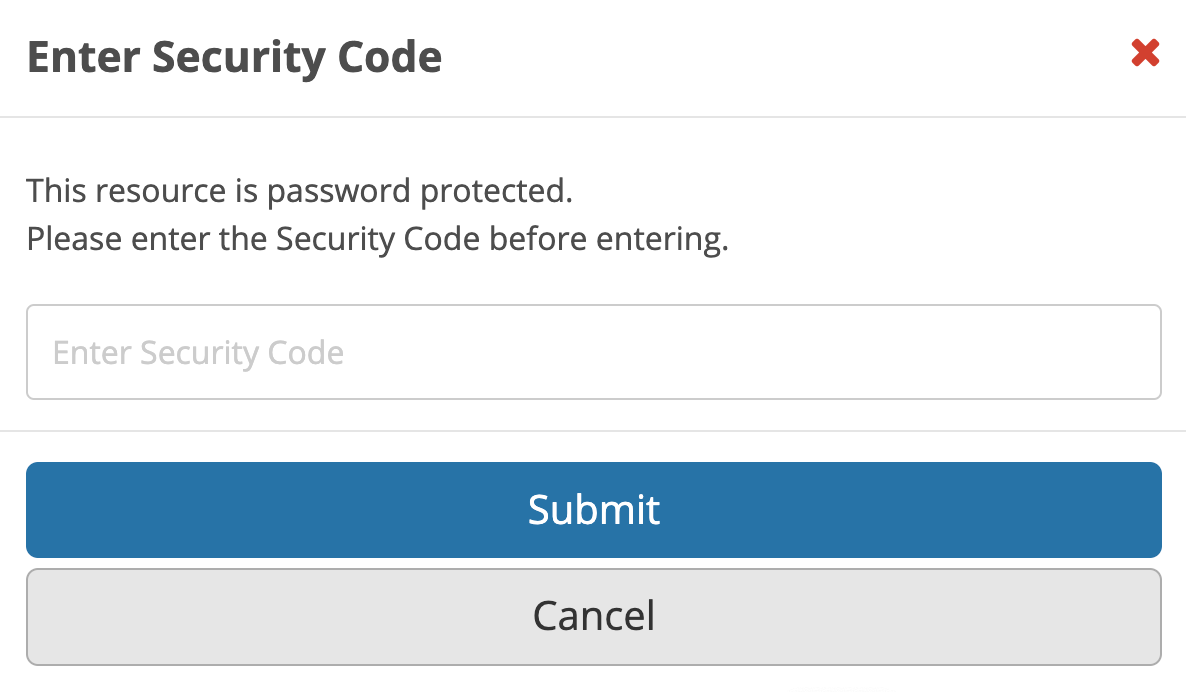Cancel out of the security prompt
Viewport: 1186px width, 692px height.
[x=593, y=616]
